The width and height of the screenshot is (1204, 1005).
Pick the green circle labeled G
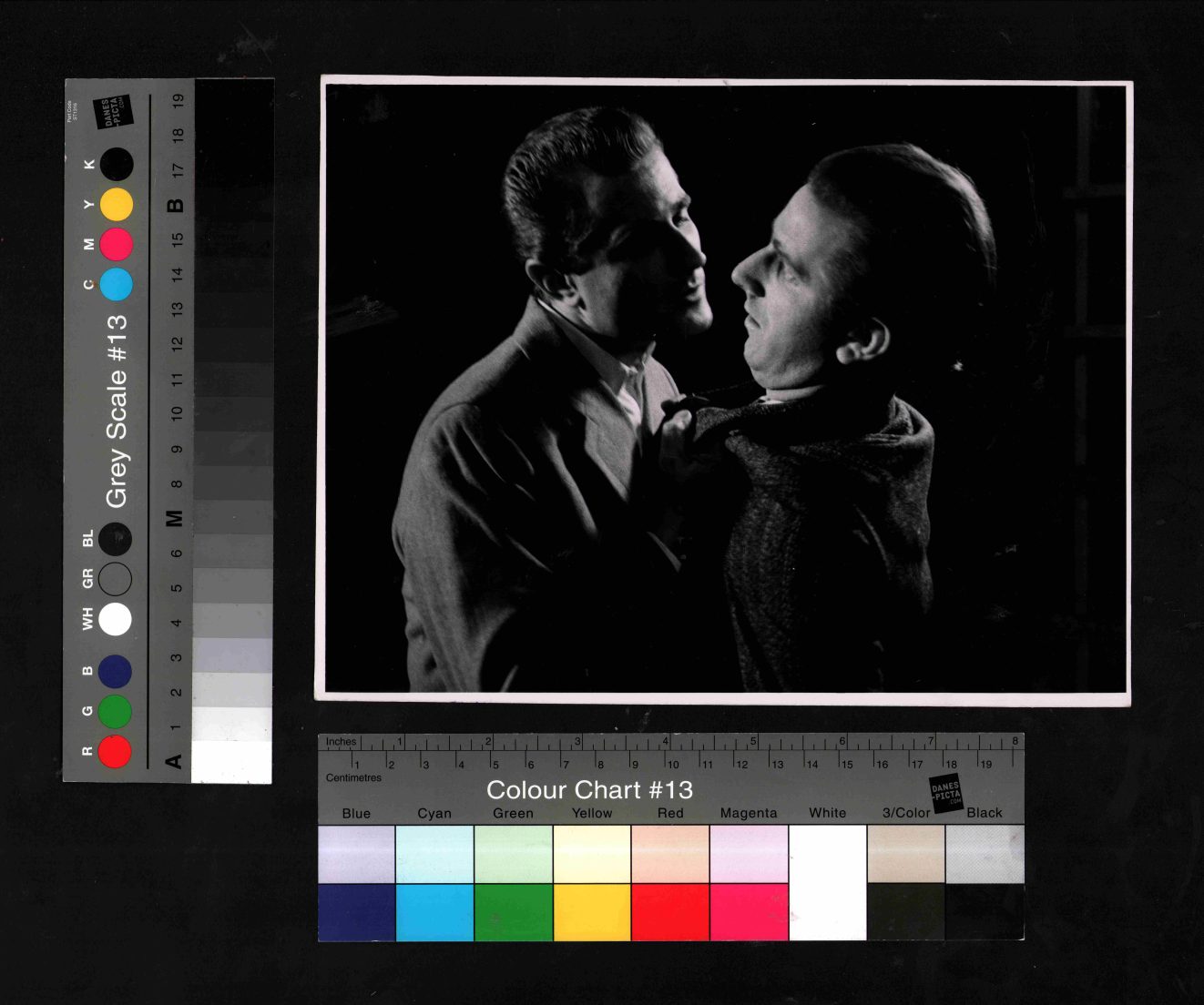[x=115, y=711]
